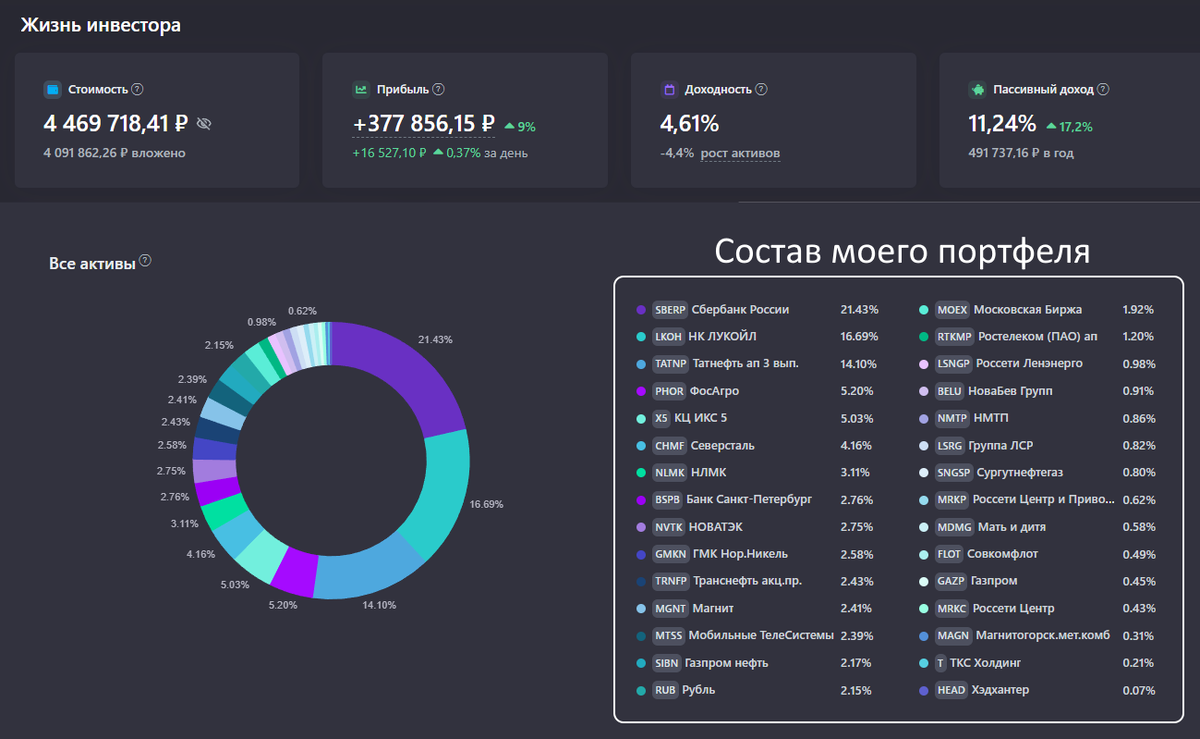Click the color dot beside LKOH
The width and height of the screenshot is (1200, 739).
click(641, 337)
